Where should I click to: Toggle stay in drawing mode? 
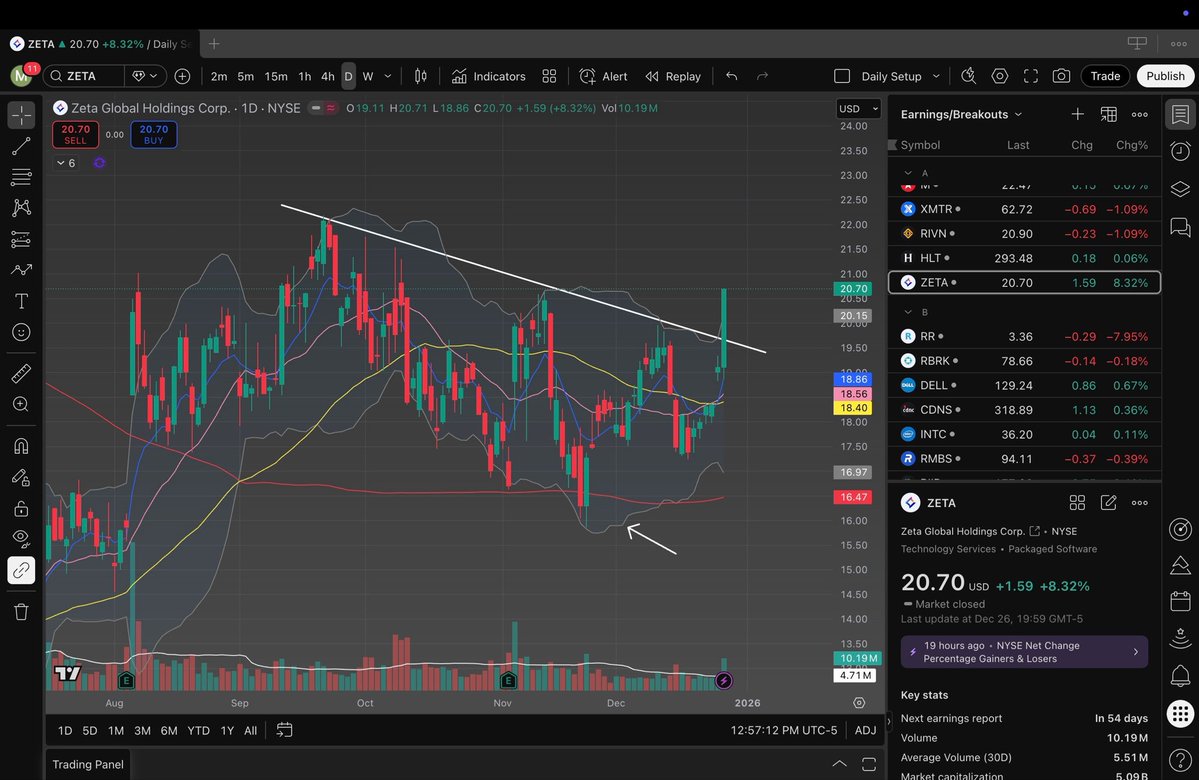[x=21, y=477]
